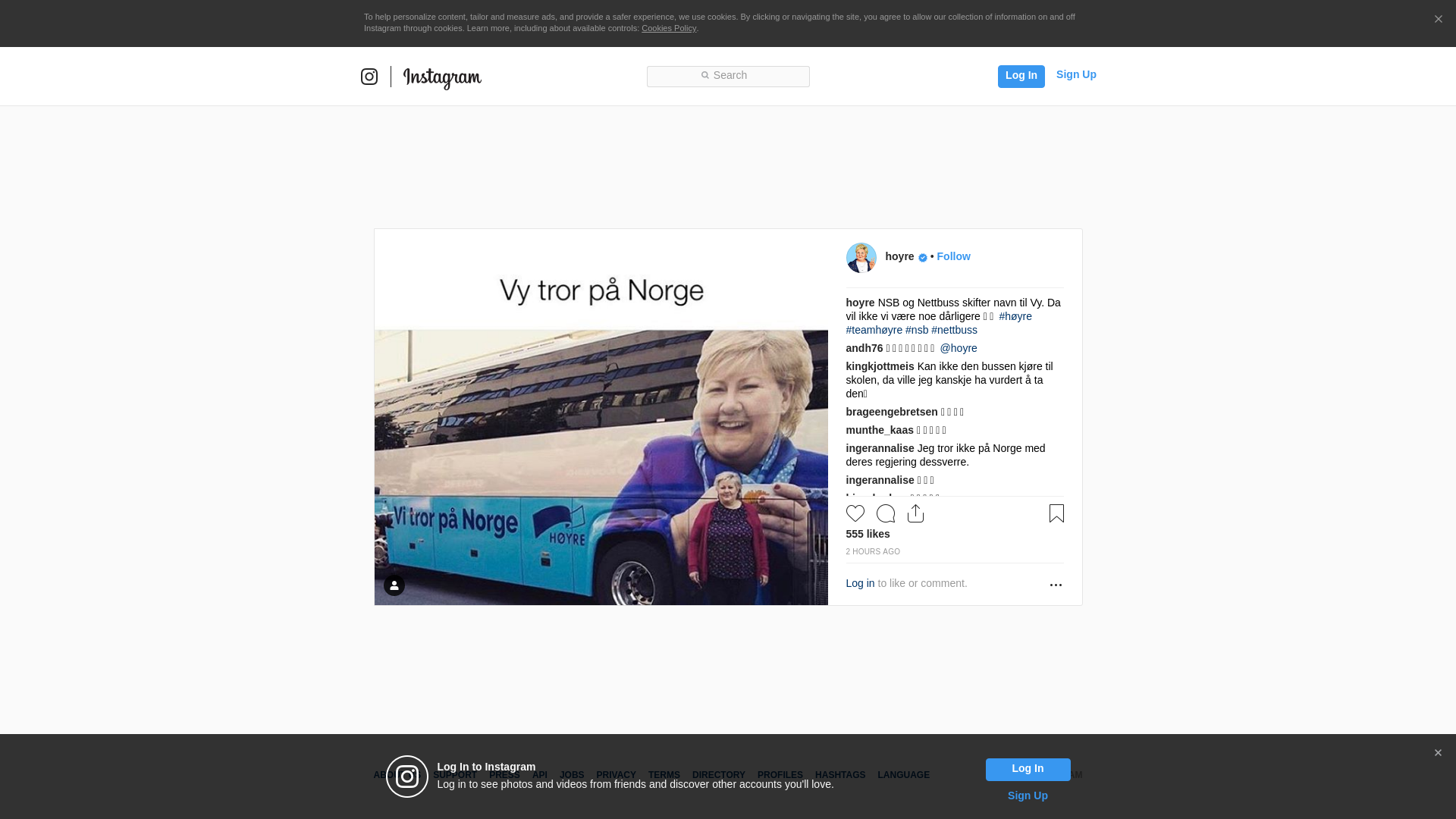Show tagged people icon on photo
Viewport: 1456px width, 819px height.
[394, 585]
